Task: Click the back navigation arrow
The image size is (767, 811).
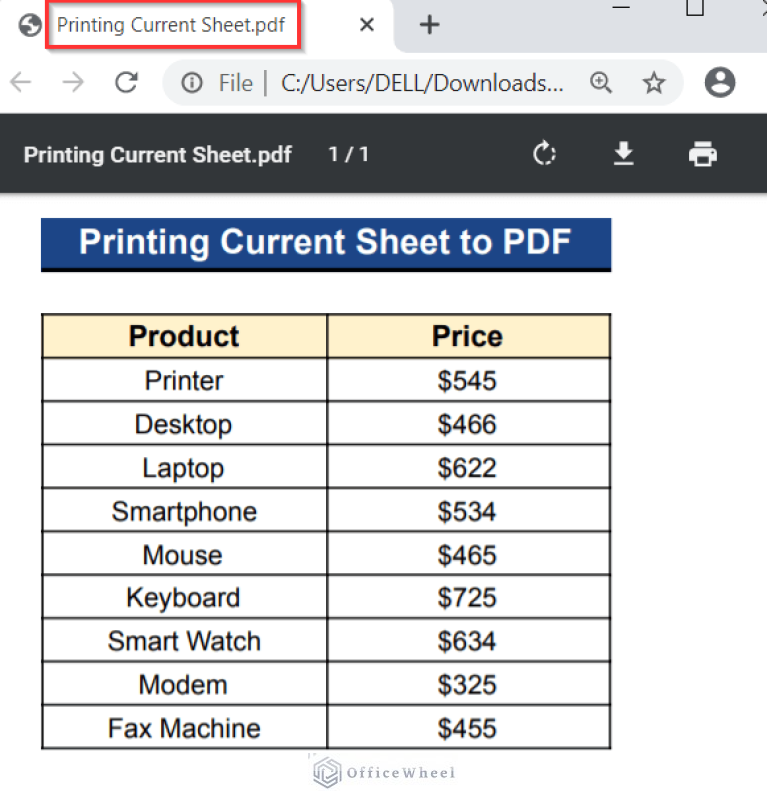Action: 20,83
